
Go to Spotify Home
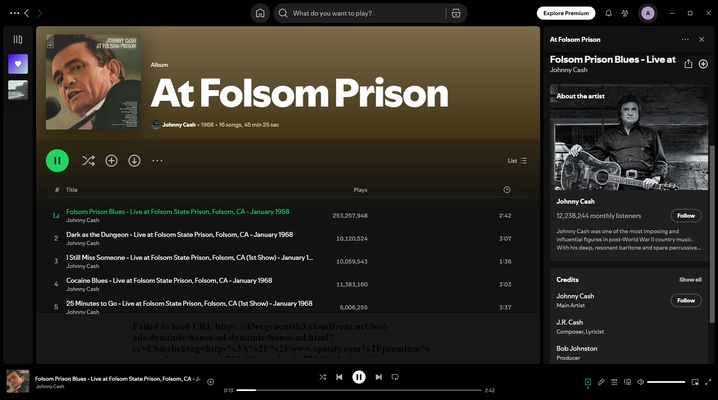260,13
